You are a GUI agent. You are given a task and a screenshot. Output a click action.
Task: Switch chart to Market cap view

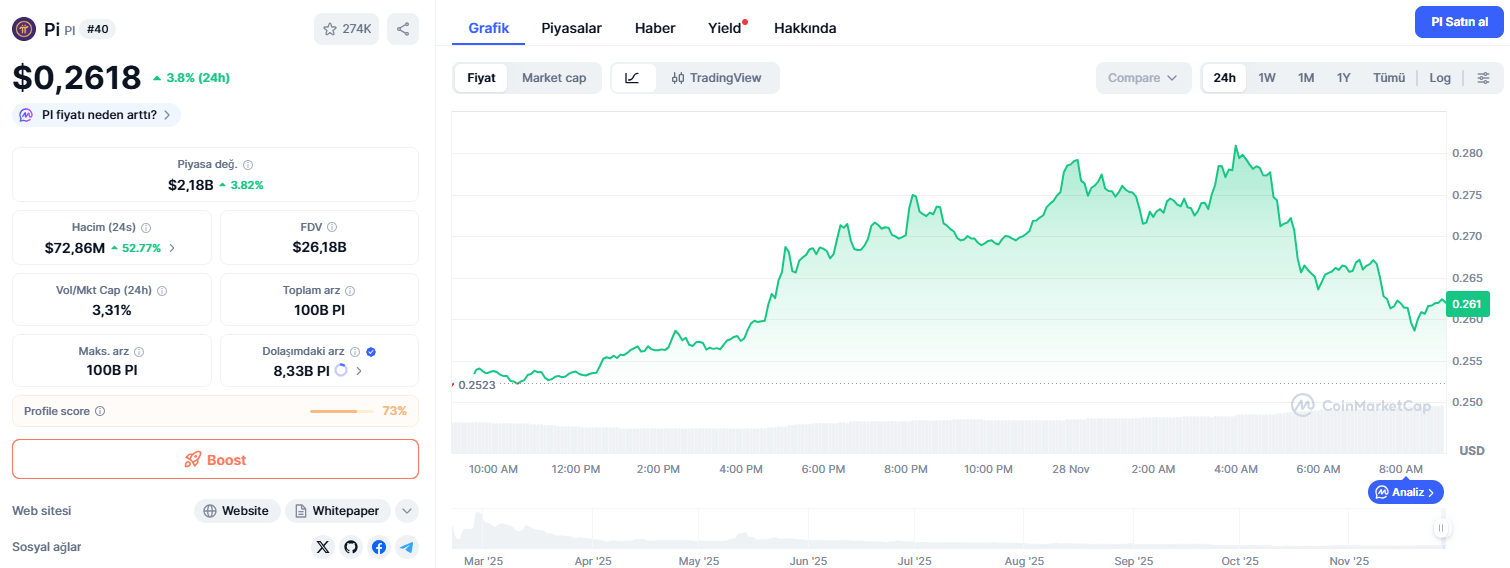(554, 78)
